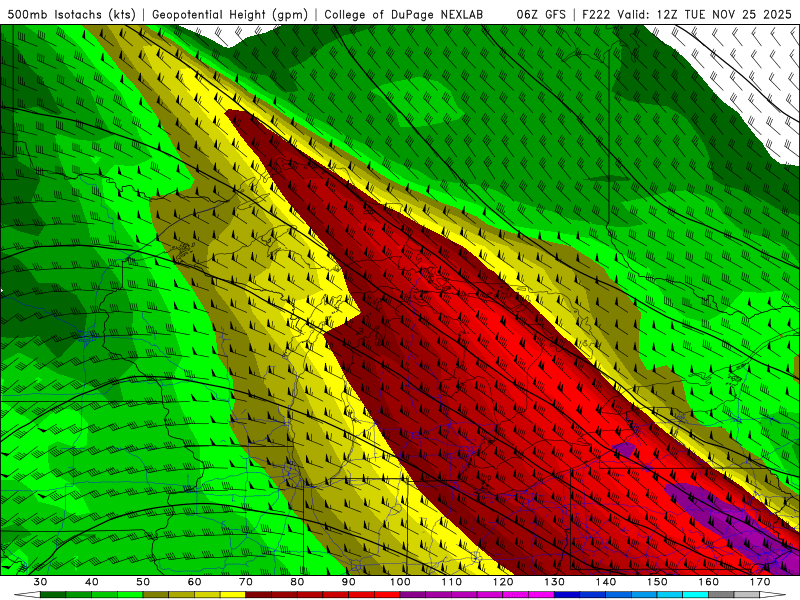Click the 50 knot legend label
The height and width of the screenshot is (600, 800).
pyautogui.click(x=143, y=582)
